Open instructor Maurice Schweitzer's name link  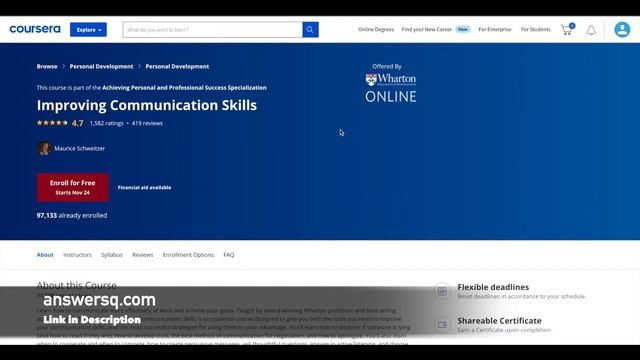80,149
